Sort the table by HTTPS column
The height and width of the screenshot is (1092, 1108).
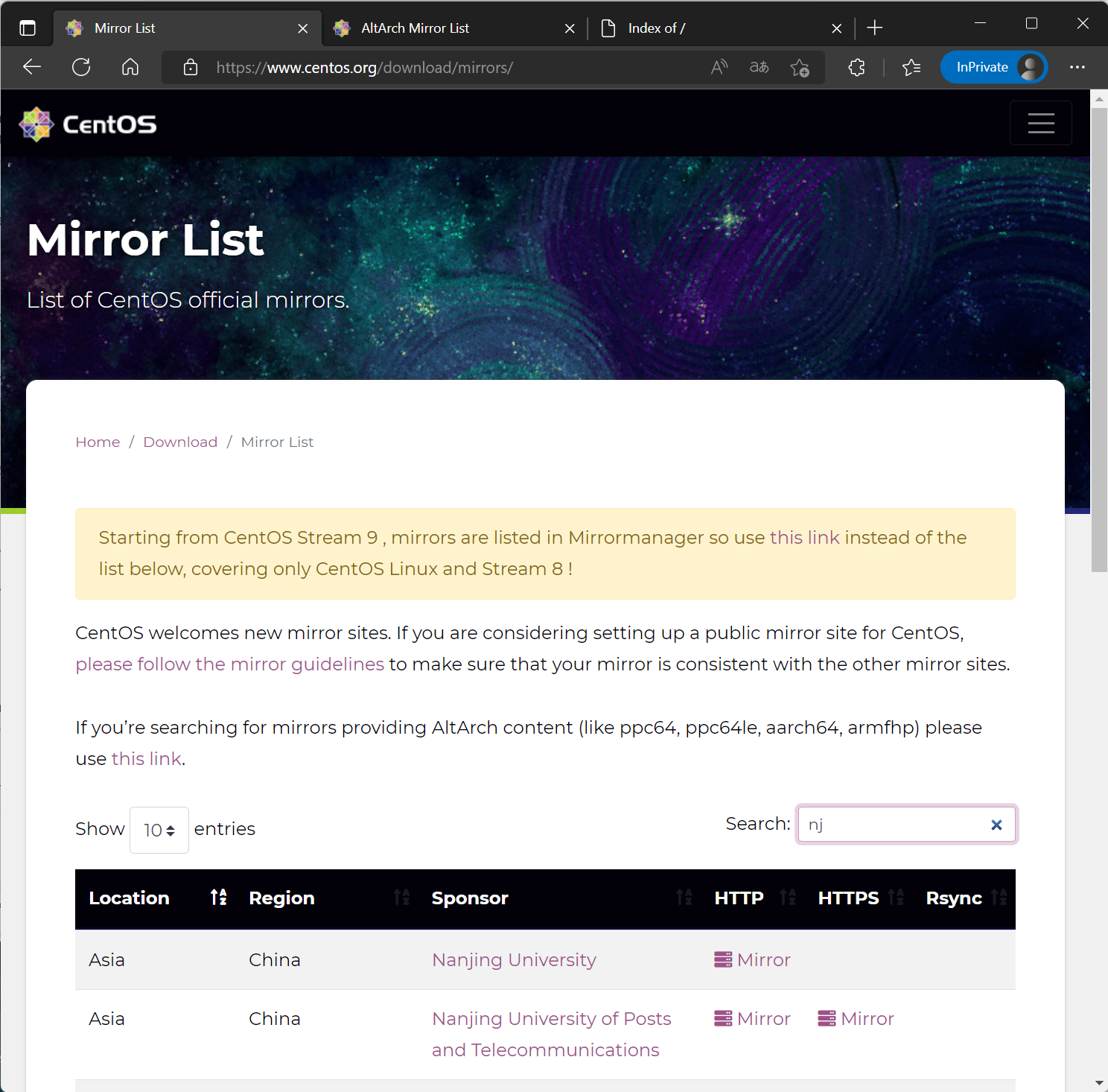coord(859,898)
